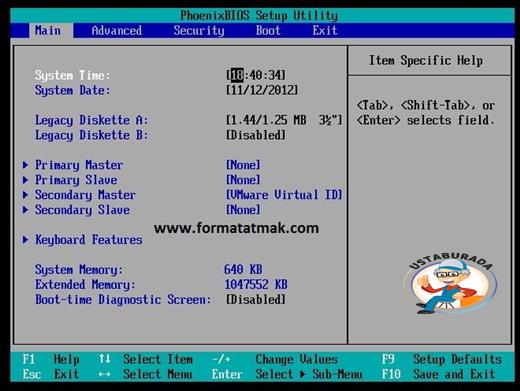Open the Advanced menu tab
The image size is (520, 391).
(117, 31)
